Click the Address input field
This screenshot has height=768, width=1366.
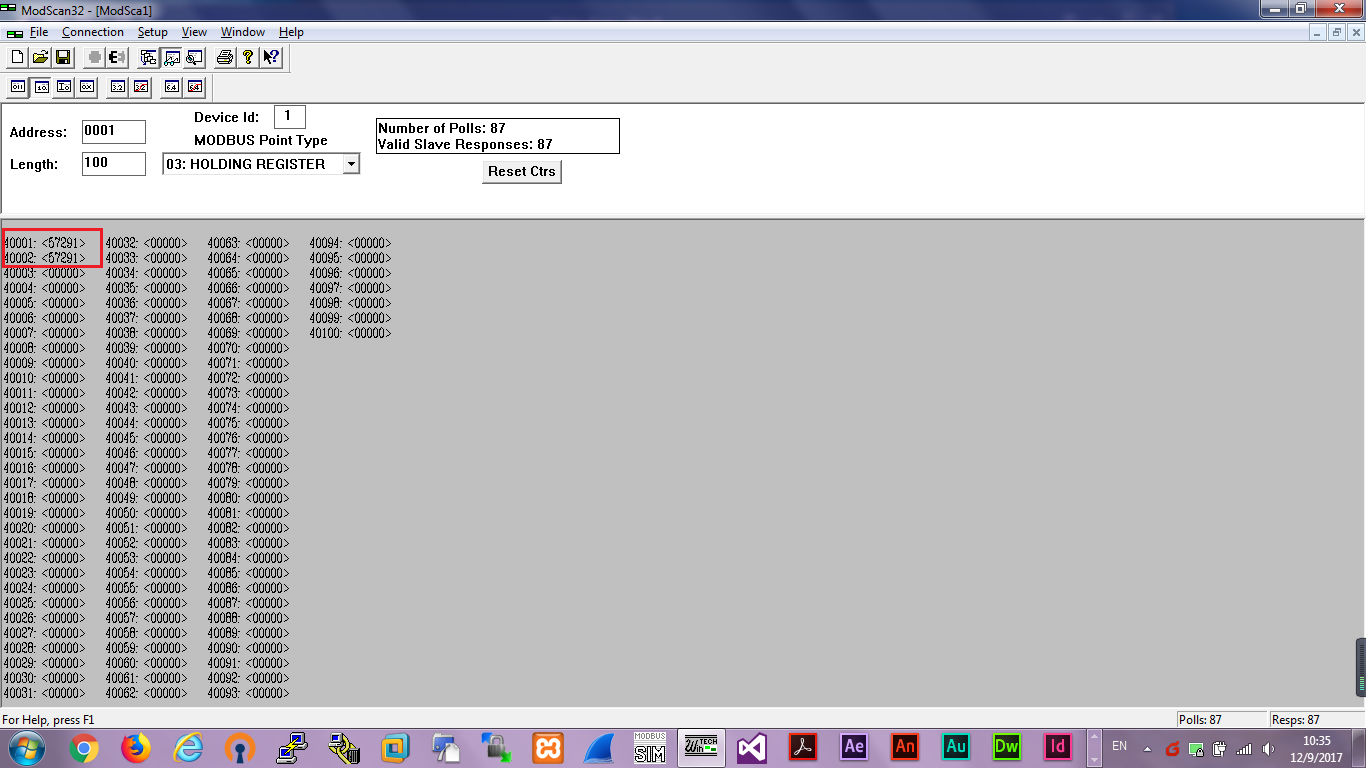pyautogui.click(x=113, y=132)
